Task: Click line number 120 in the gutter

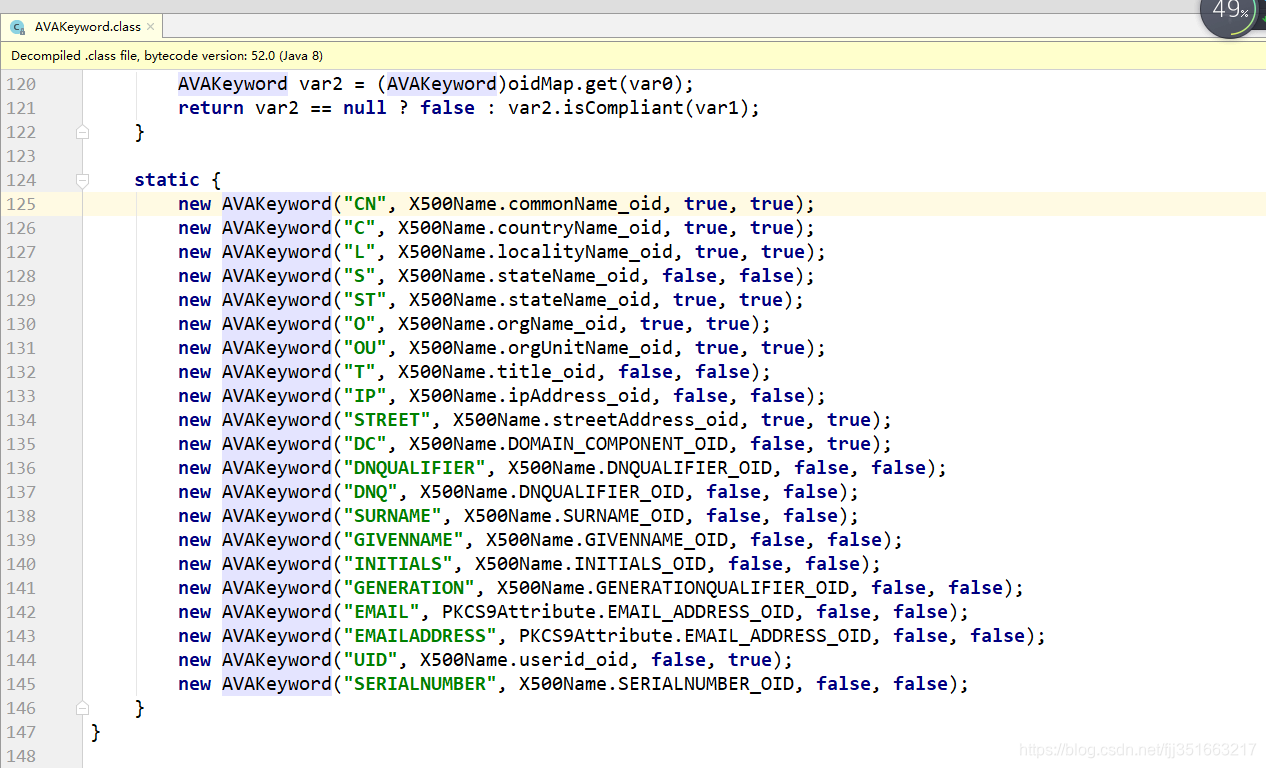Action: [21, 84]
